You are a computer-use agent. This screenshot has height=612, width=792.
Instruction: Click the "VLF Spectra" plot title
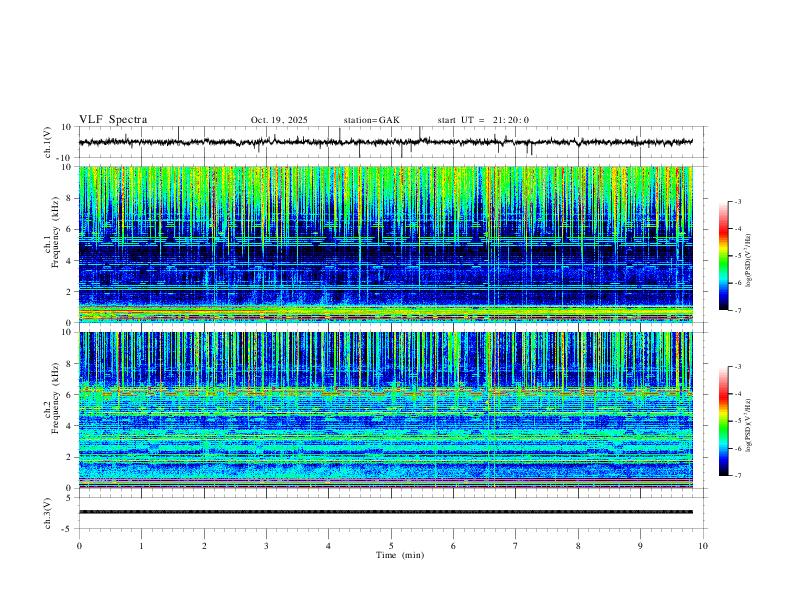pyautogui.click(x=113, y=120)
